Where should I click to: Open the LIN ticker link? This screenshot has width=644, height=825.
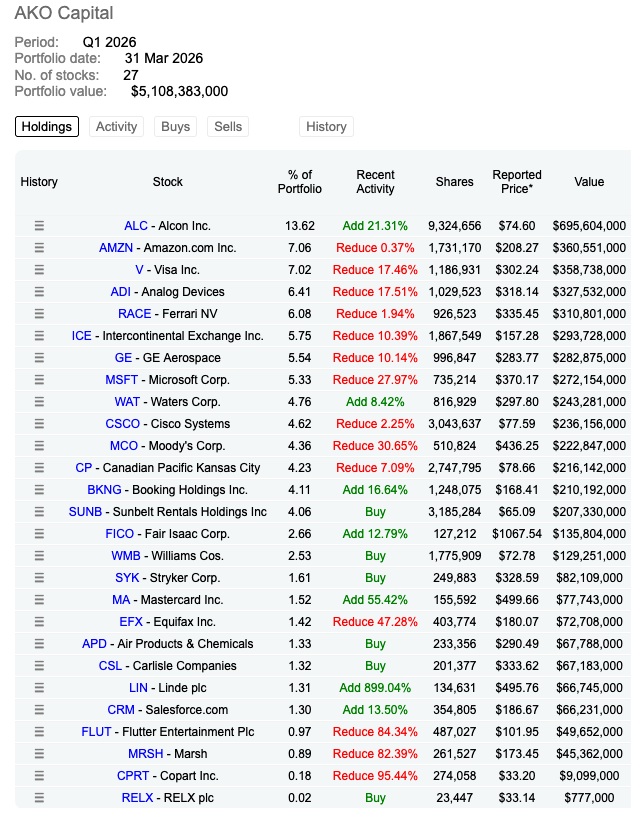point(138,688)
